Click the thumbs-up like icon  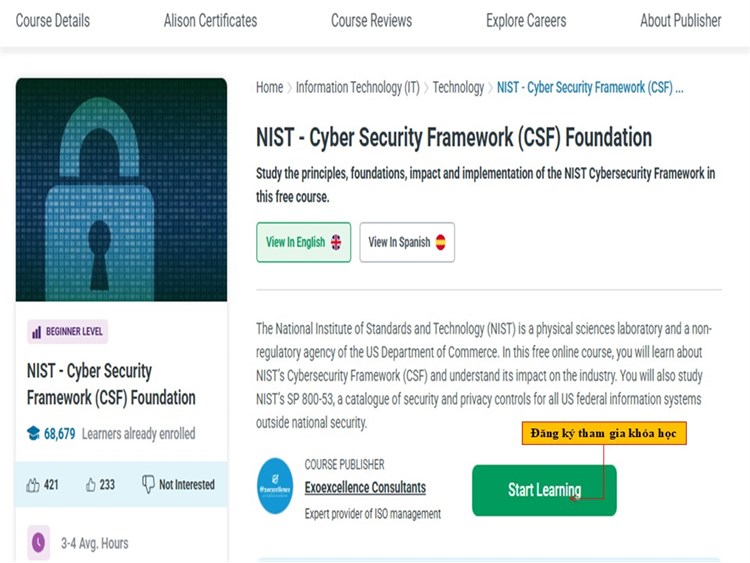tap(33, 485)
